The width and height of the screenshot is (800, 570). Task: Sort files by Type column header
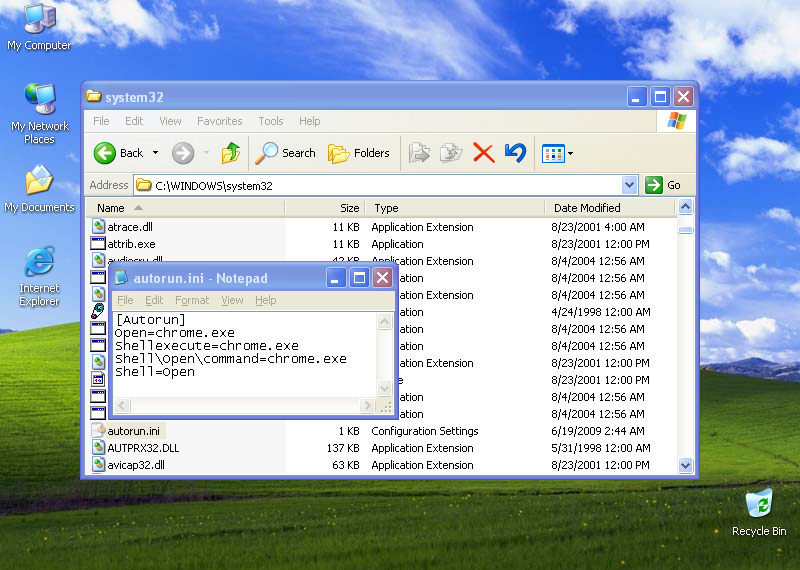(455, 208)
